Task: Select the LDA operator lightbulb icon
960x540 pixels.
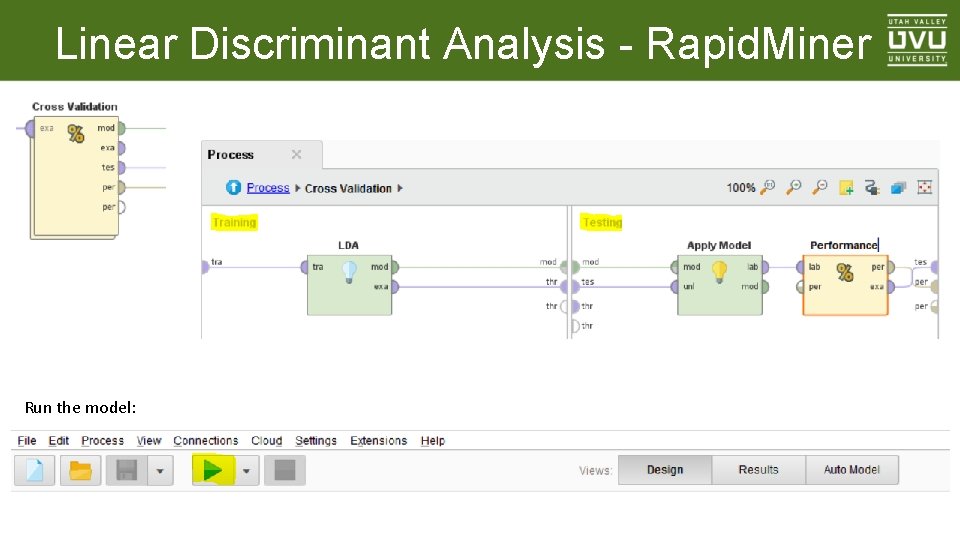Action: 349,271
